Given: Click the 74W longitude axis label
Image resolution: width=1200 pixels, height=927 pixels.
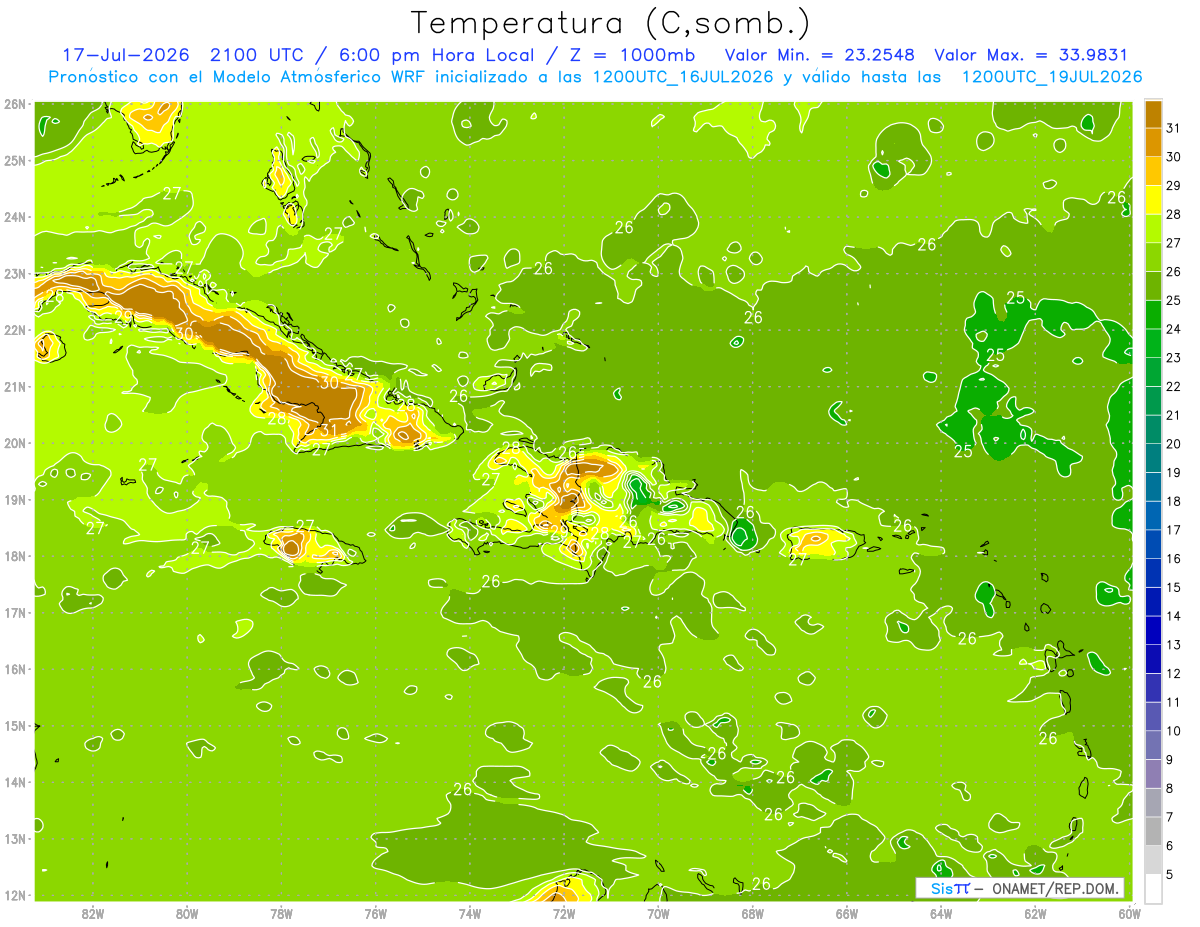Looking at the screenshot, I should point(470,913).
